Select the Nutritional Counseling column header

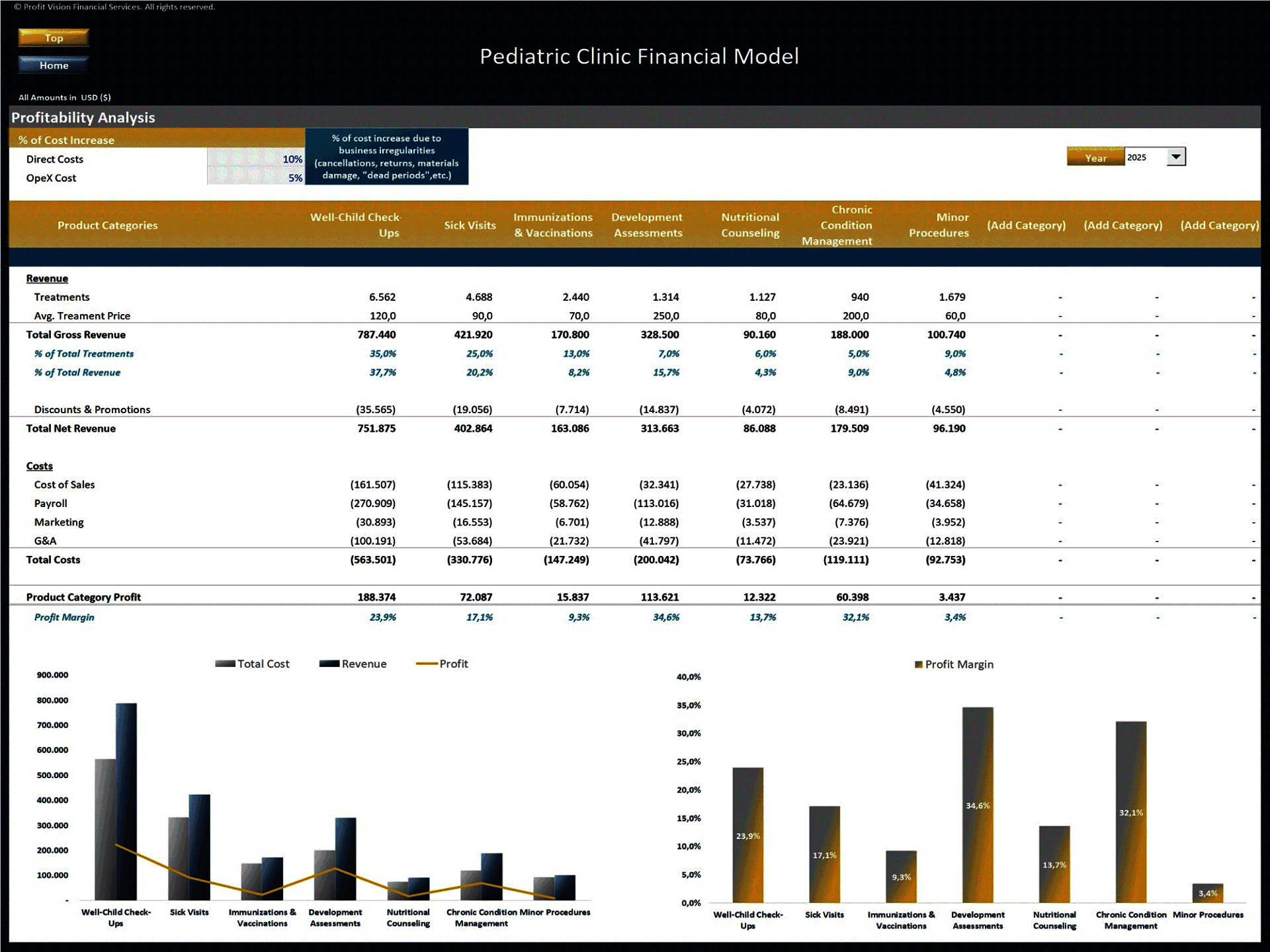point(750,225)
